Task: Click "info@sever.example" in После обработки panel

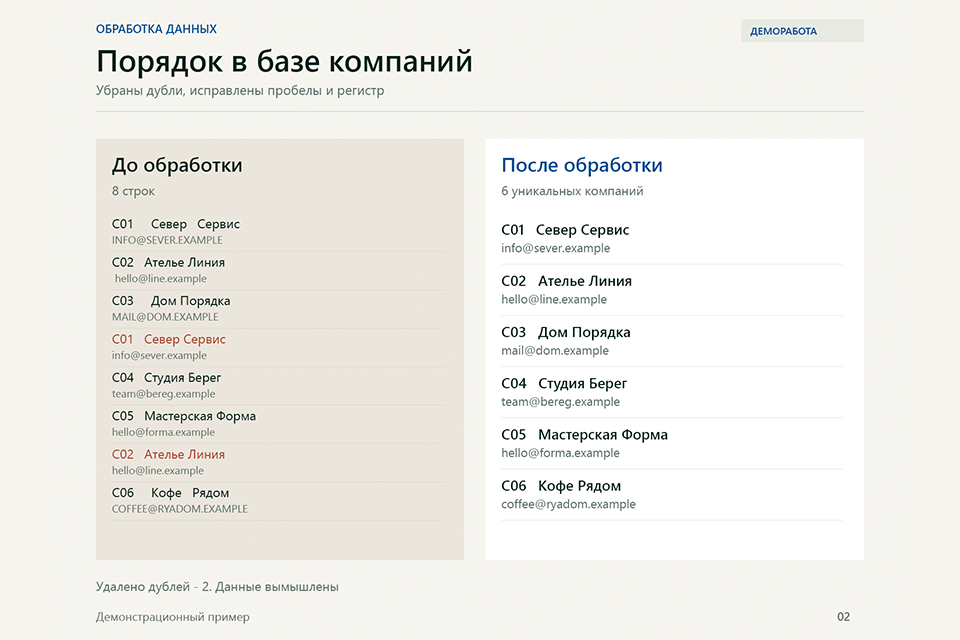Action: pos(555,248)
